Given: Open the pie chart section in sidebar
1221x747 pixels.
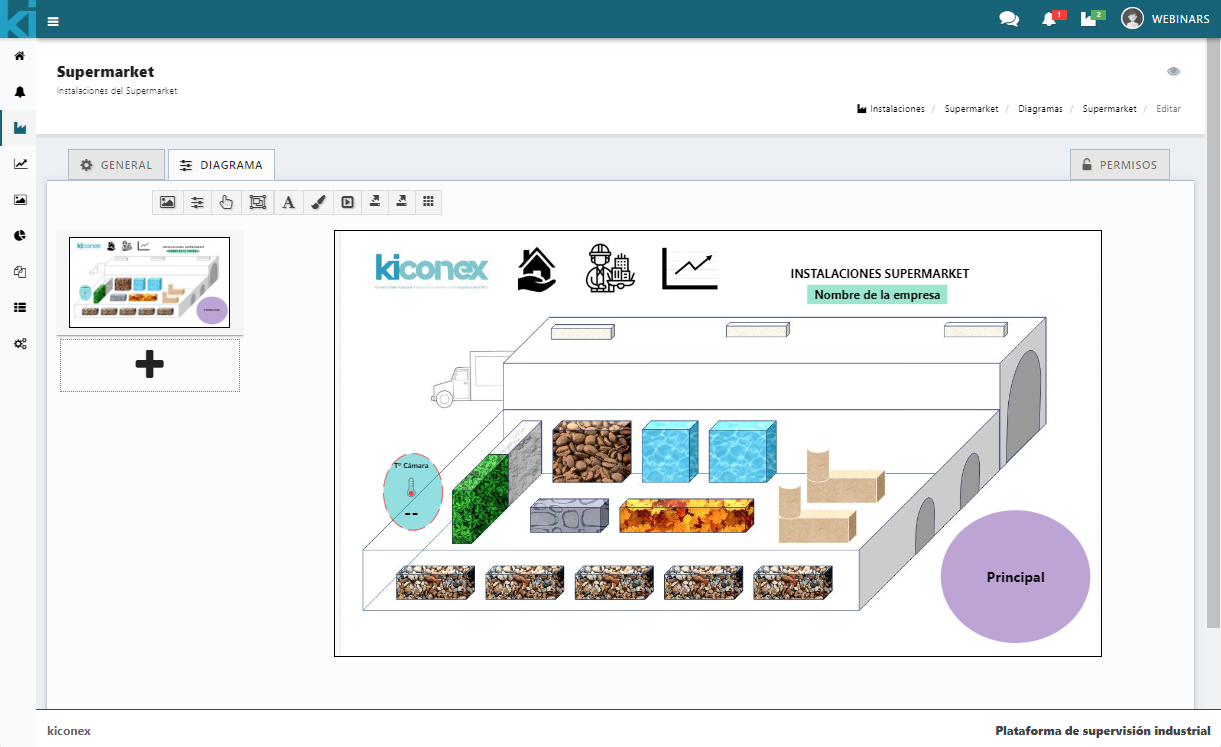Looking at the screenshot, I should coord(19,235).
